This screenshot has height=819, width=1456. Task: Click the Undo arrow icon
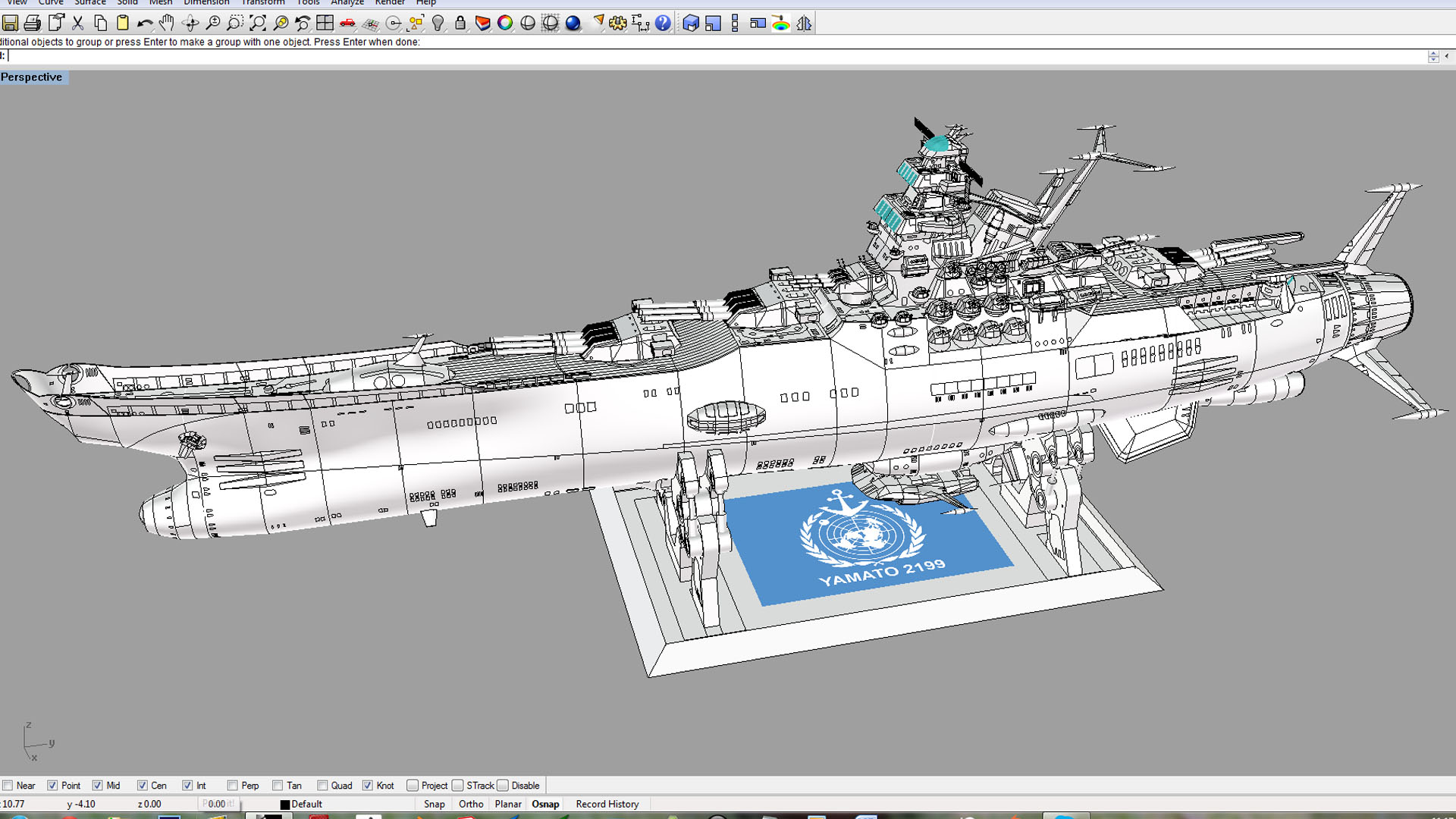tap(145, 24)
